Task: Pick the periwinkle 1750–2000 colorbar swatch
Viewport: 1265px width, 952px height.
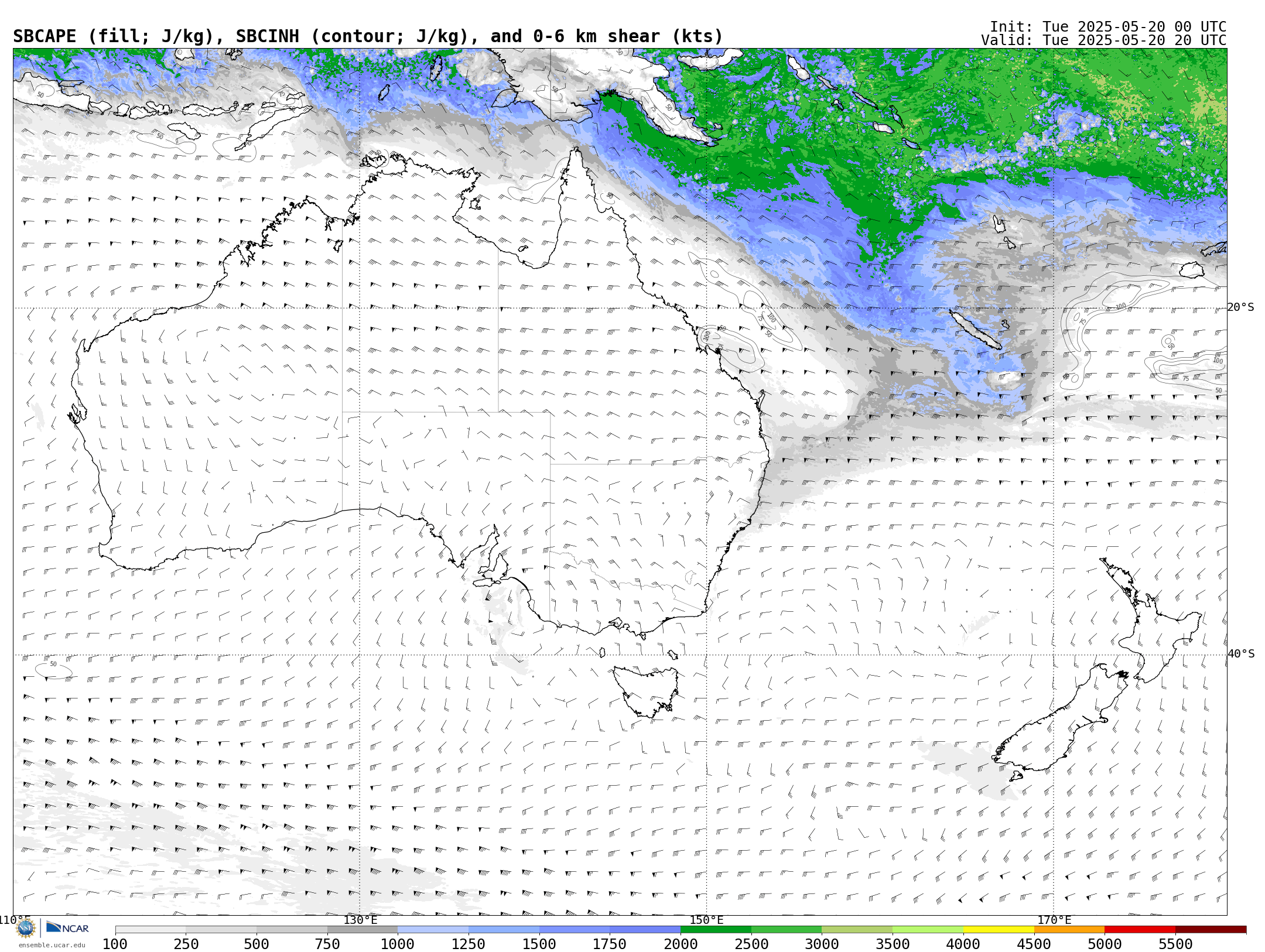Action: 645,930
